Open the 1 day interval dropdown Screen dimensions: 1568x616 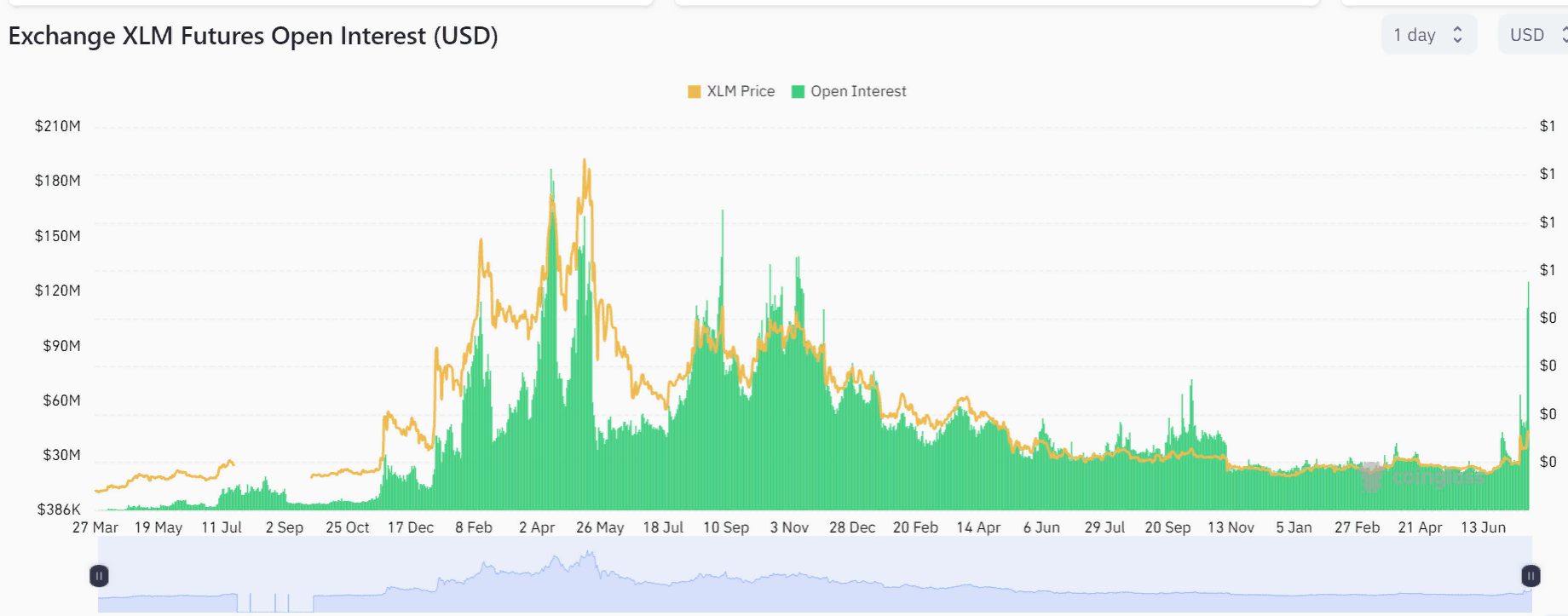tap(1428, 35)
